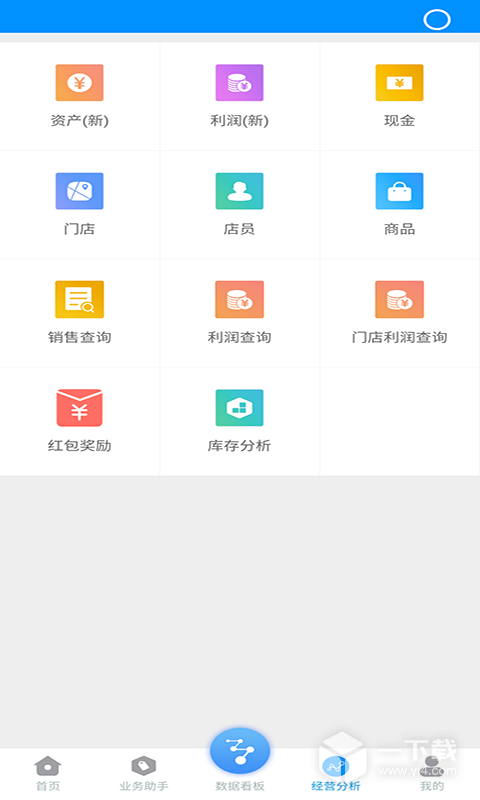480x800 pixels.
Task: Click the 门店利润查询 label
Action: tap(399, 337)
